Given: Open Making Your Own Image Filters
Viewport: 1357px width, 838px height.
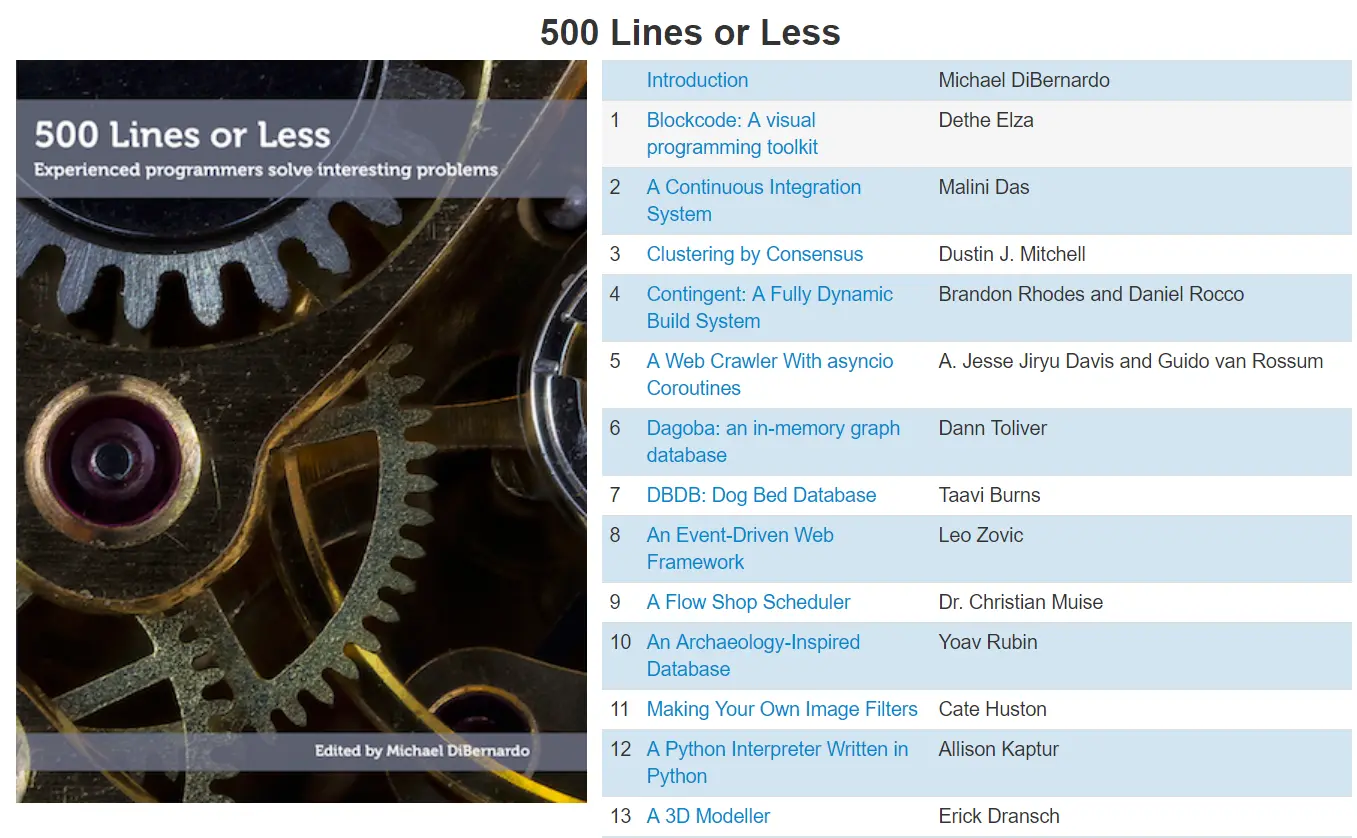Looking at the screenshot, I should 782,709.
